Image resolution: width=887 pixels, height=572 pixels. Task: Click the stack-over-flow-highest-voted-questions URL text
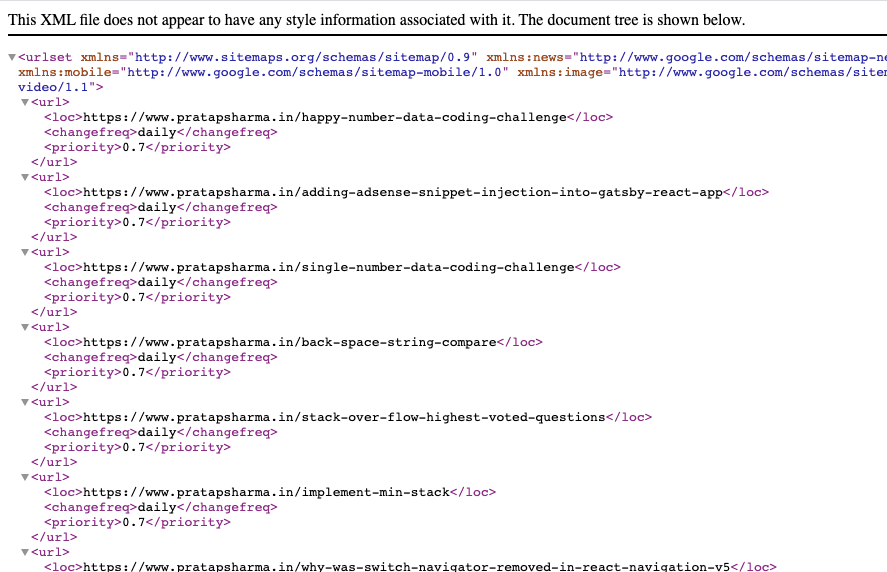(345, 417)
